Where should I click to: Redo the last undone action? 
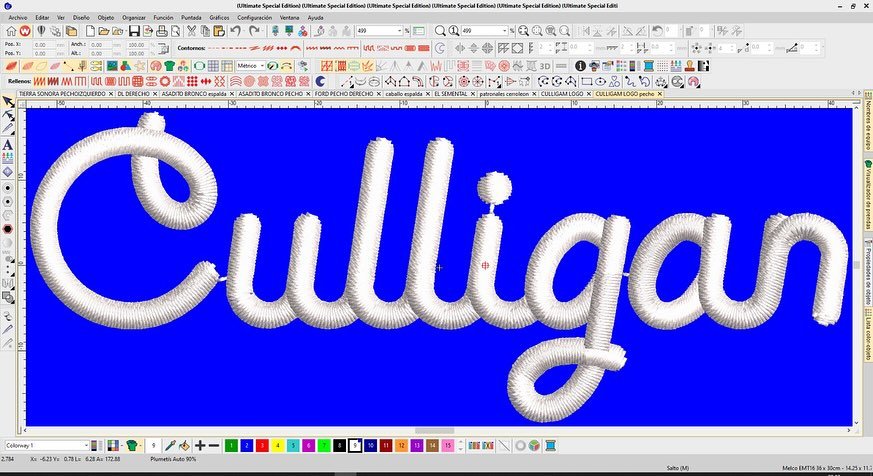pos(254,31)
